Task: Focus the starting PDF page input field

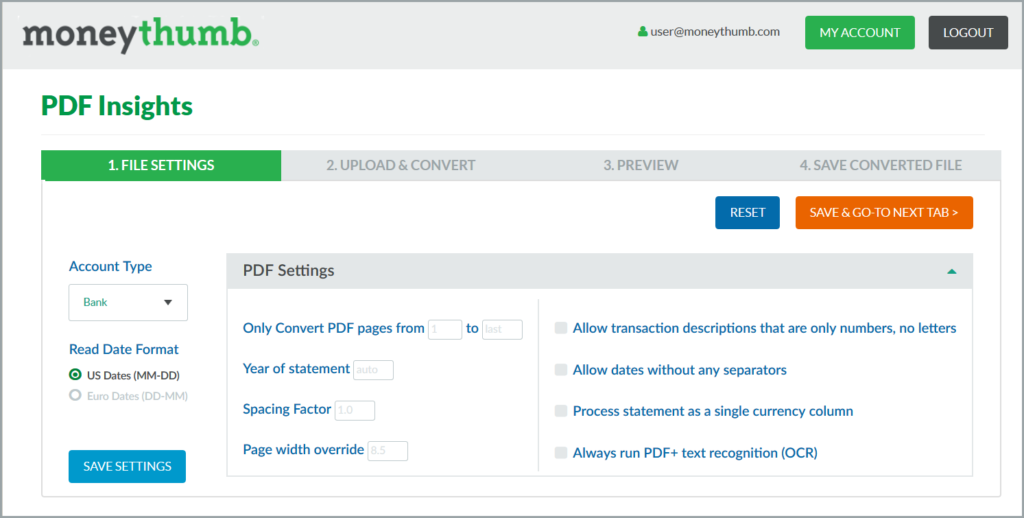Action: [x=445, y=329]
